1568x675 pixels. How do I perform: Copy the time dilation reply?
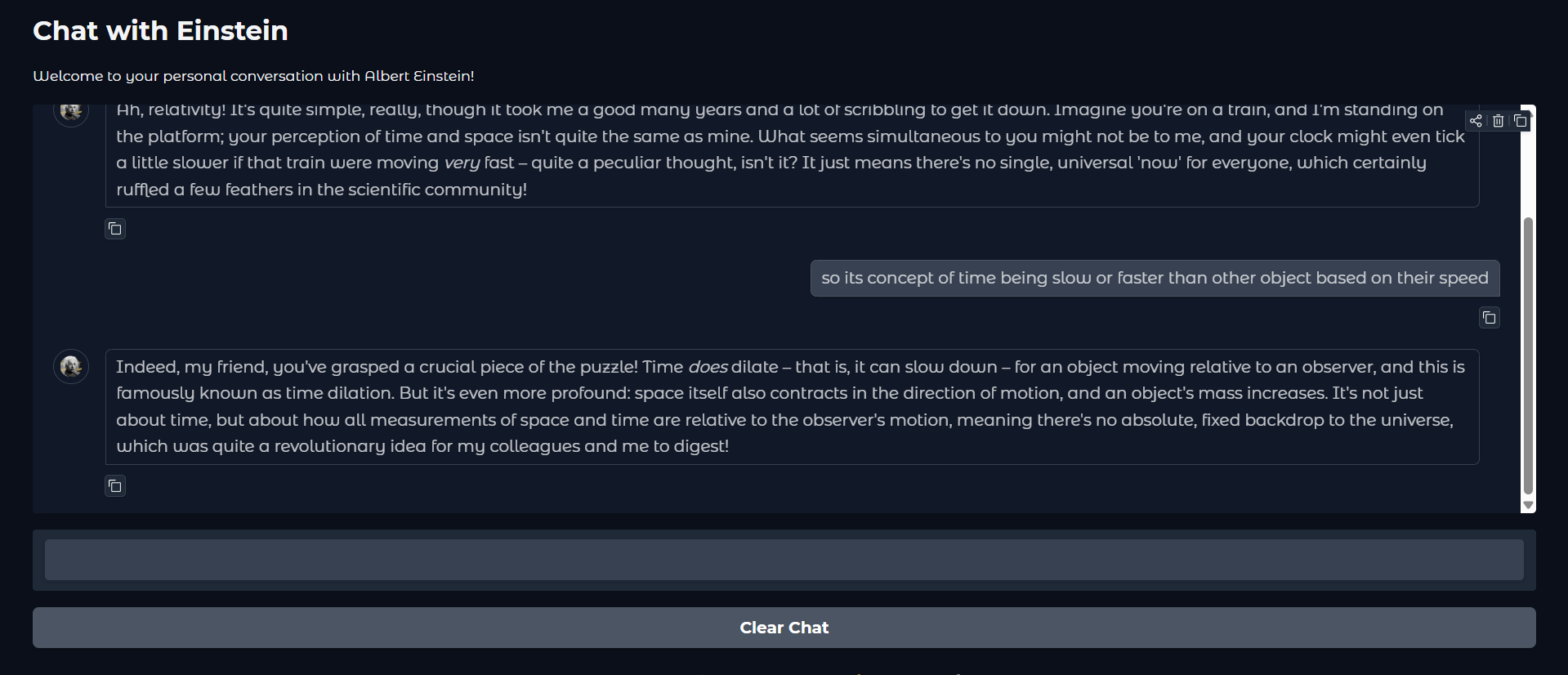pyautogui.click(x=115, y=486)
